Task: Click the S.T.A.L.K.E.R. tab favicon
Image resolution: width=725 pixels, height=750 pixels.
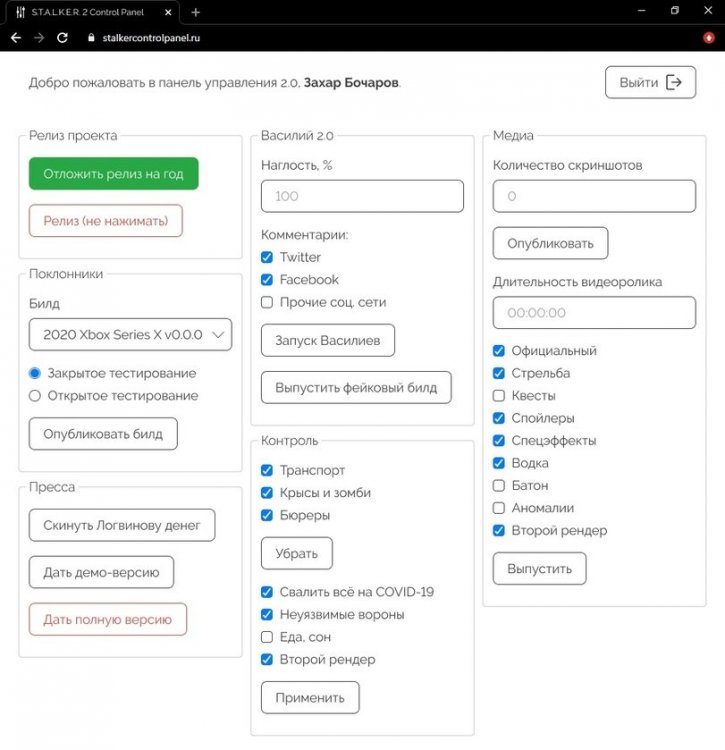Action: coord(20,12)
